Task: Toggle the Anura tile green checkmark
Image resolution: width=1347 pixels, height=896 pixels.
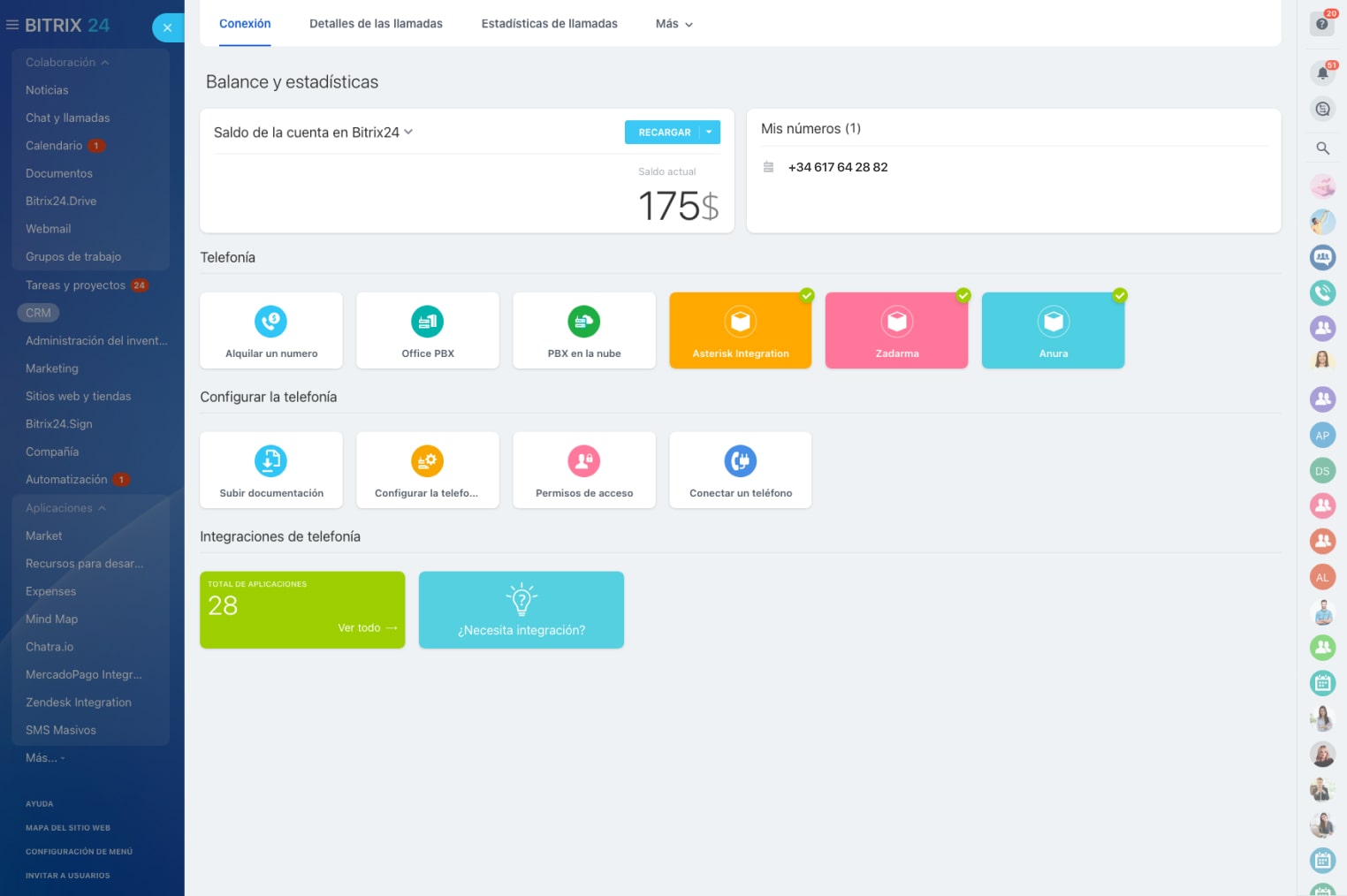Action: coord(1120,295)
